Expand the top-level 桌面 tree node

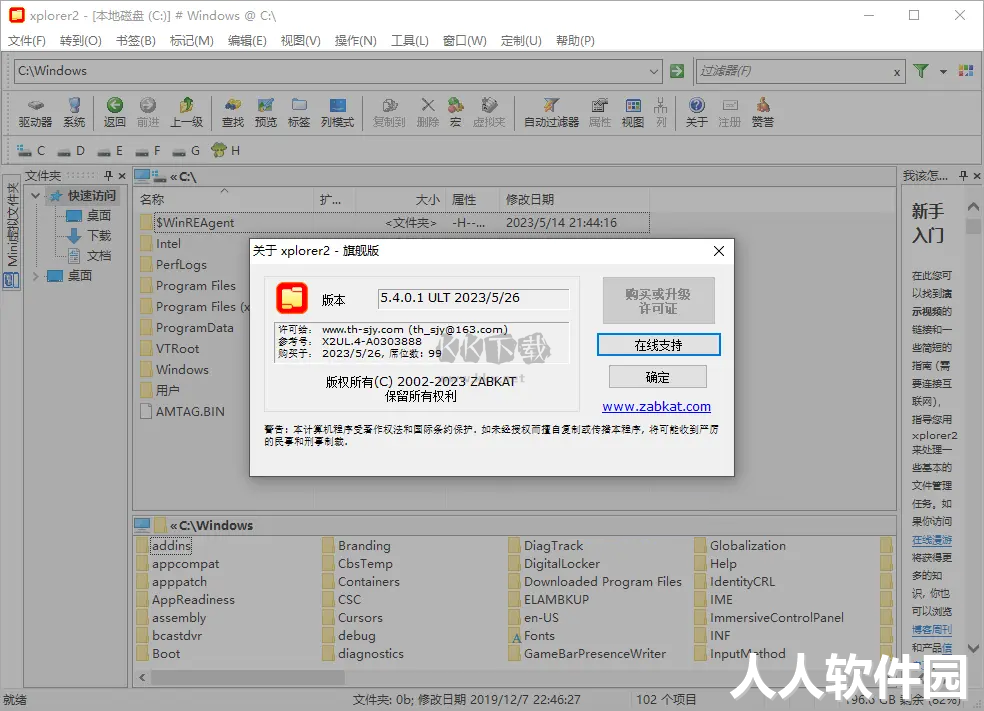pyautogui.click(x=36, y=275)
